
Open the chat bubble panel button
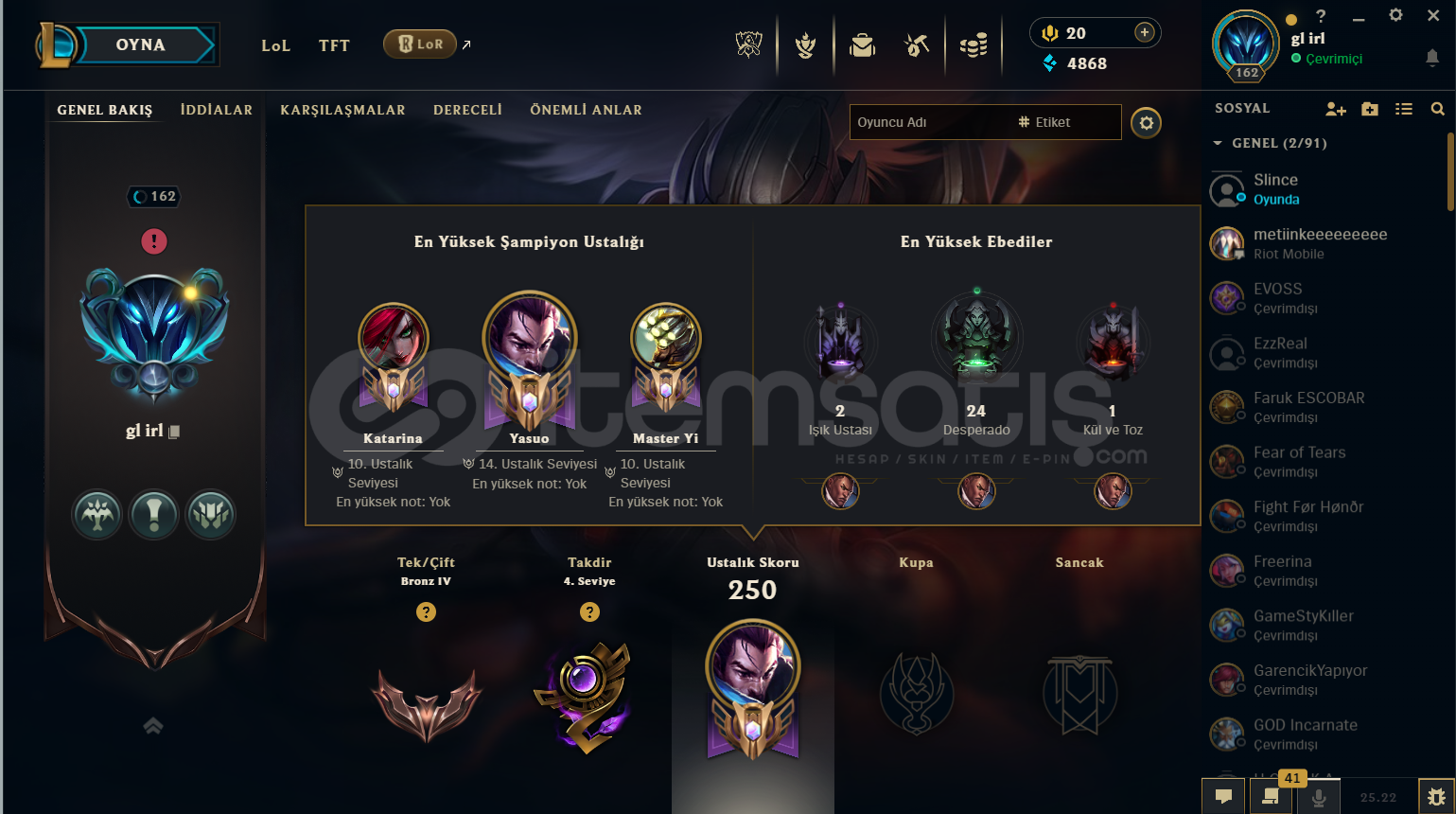[1223, 797]
